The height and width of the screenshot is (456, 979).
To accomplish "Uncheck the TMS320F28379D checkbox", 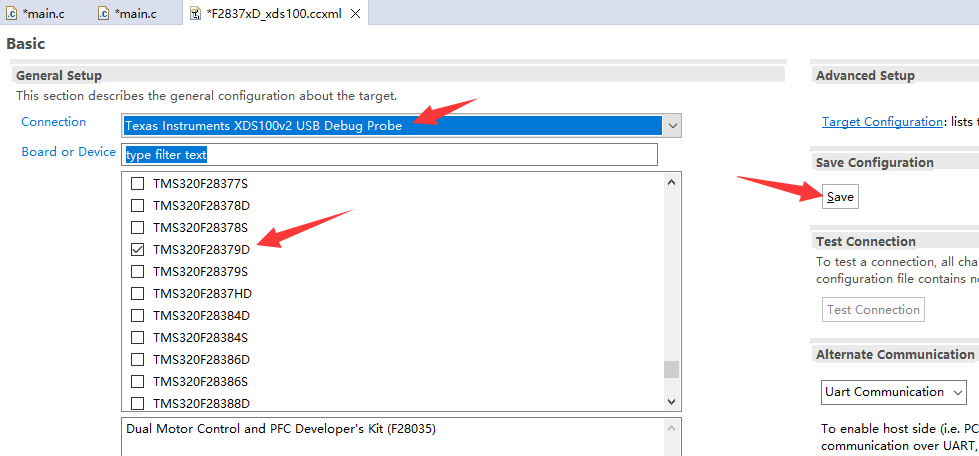I will [137, 249].
